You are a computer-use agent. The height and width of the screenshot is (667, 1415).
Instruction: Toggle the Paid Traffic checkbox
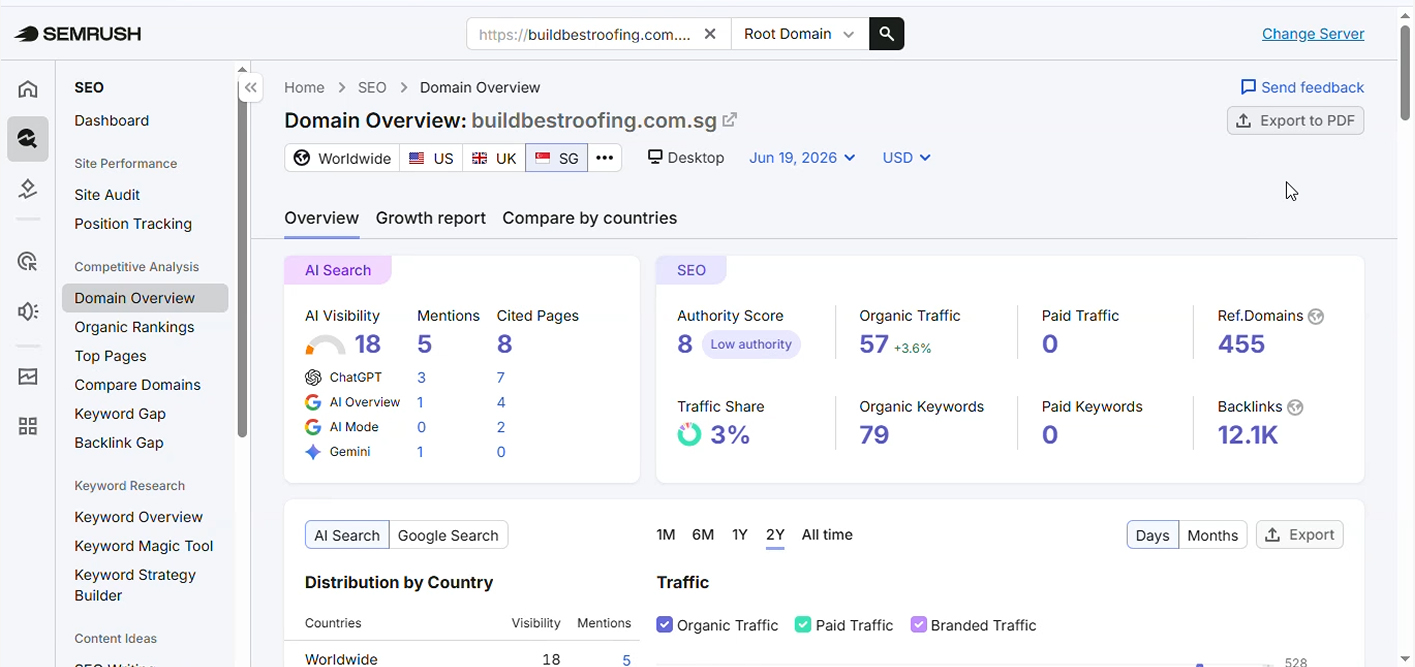click(x=802, y=625)
